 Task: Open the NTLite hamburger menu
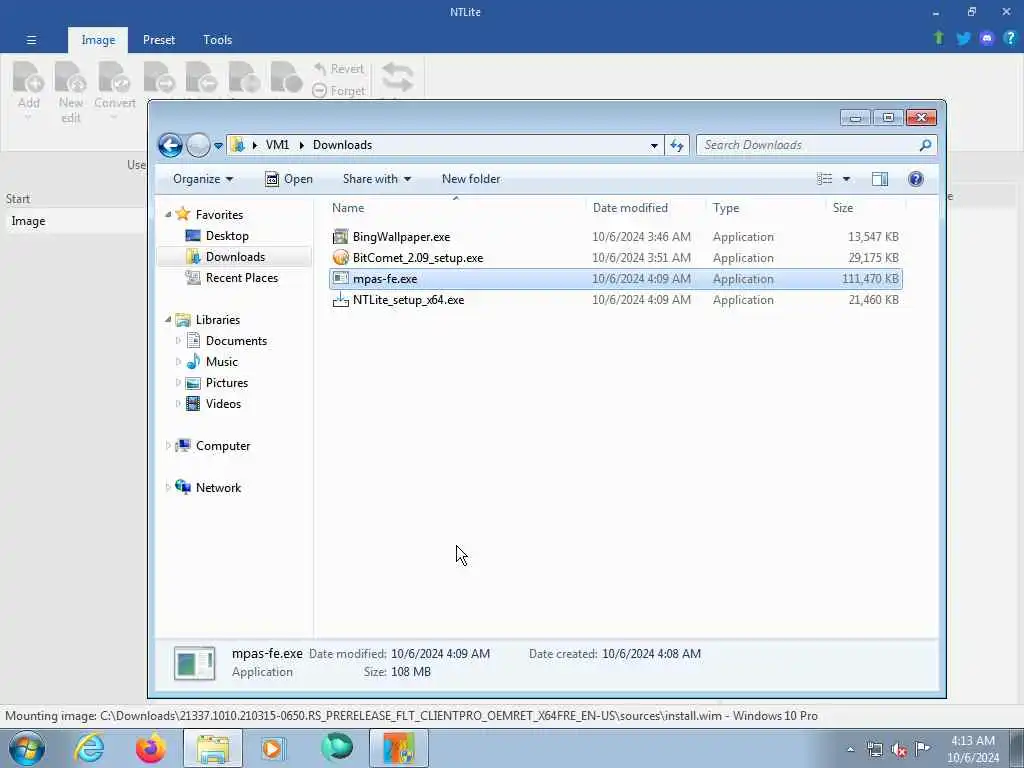31,40
